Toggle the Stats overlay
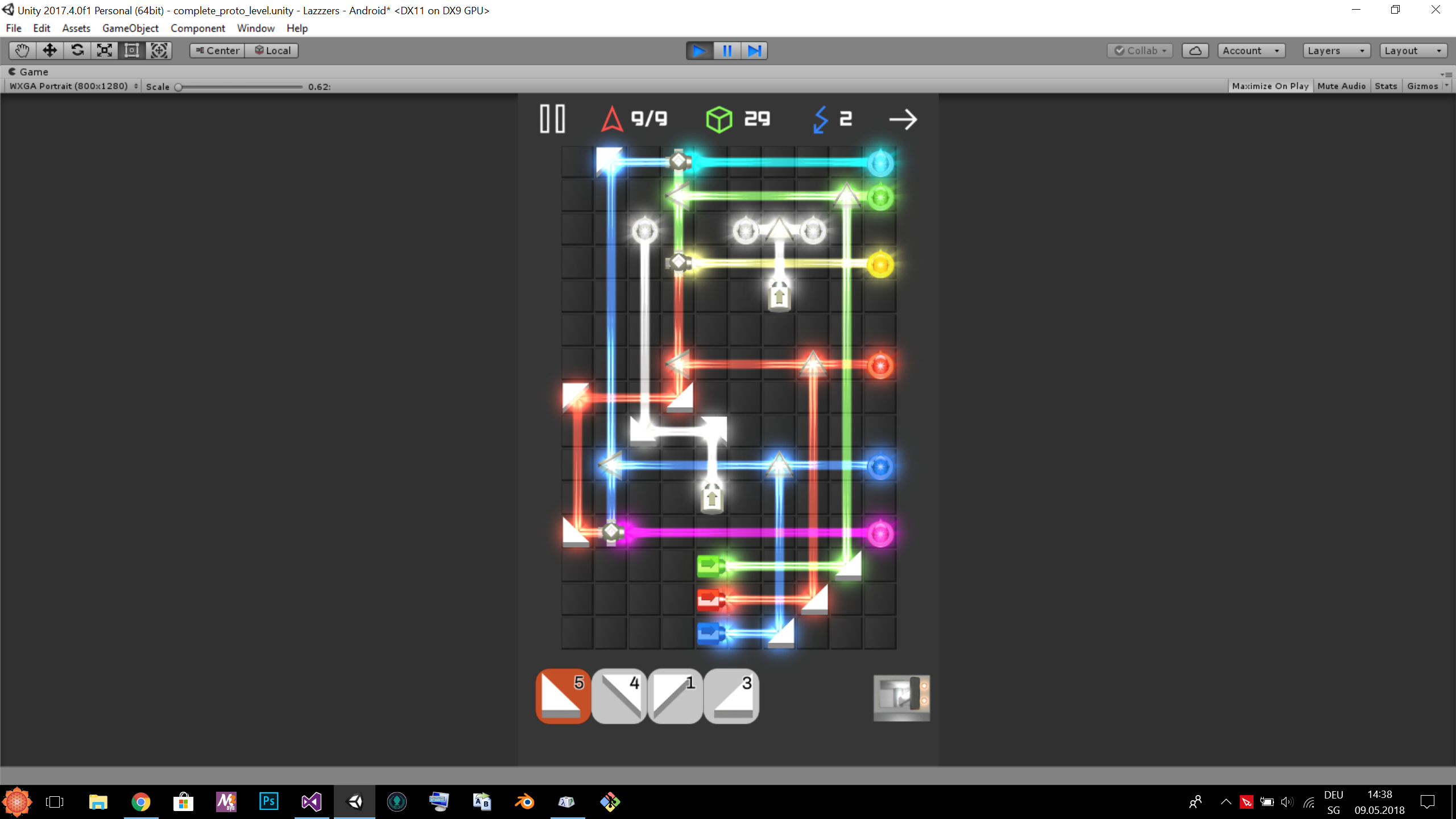 tap(1385, 86)
